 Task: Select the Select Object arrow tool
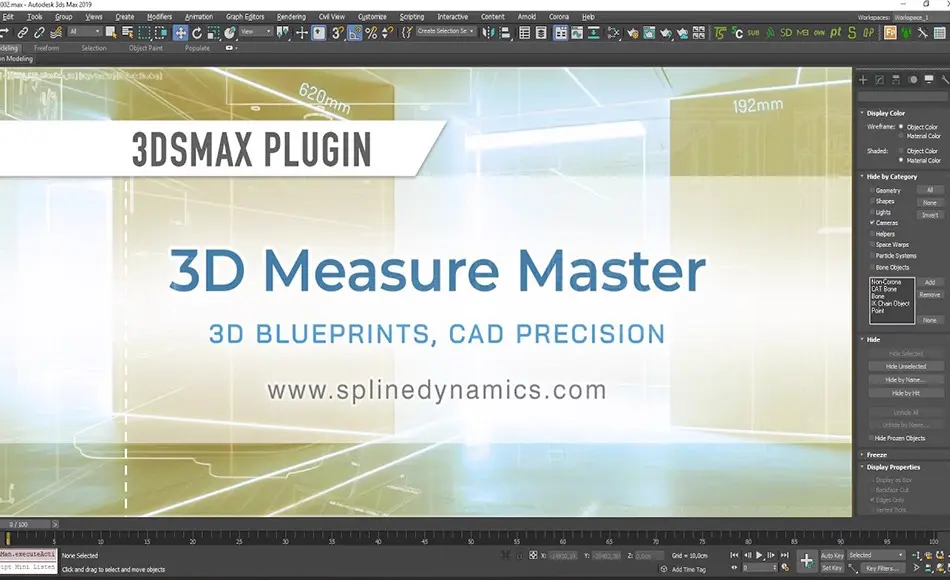point(109,33)
